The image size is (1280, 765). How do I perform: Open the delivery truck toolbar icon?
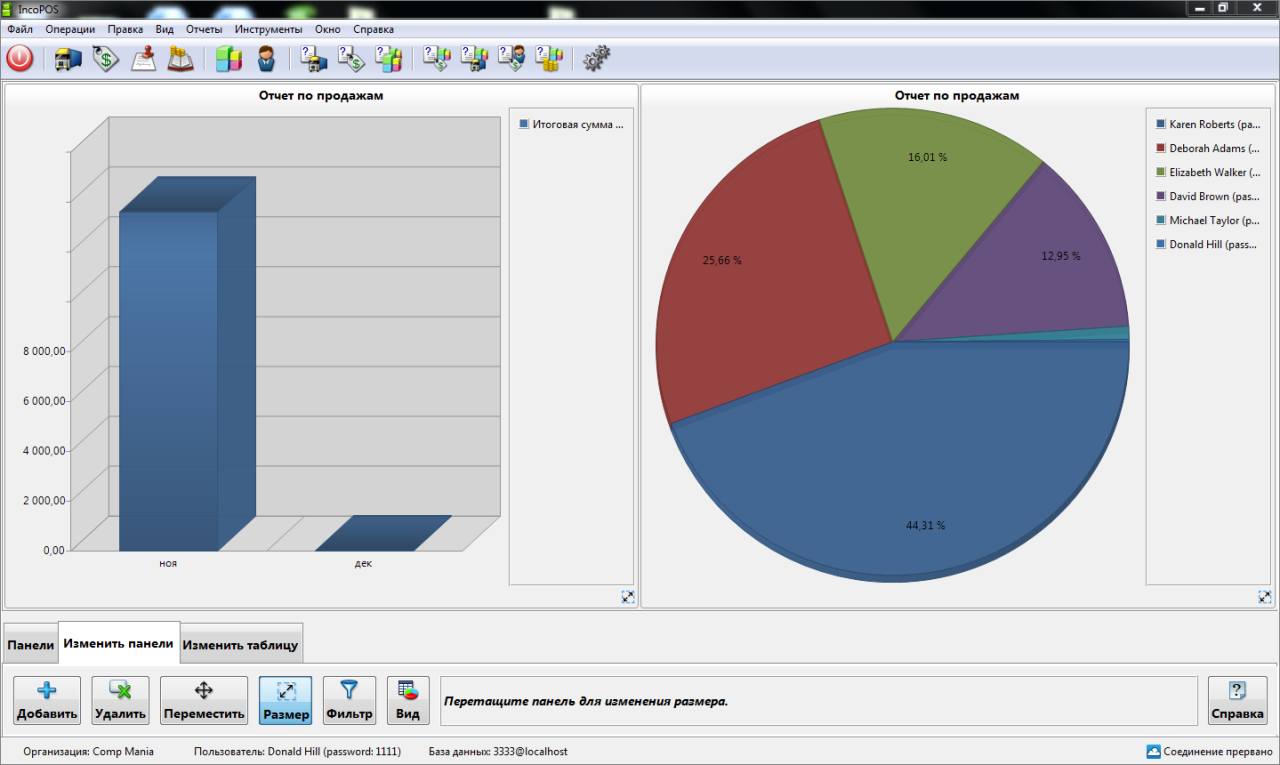click(68, 59)
